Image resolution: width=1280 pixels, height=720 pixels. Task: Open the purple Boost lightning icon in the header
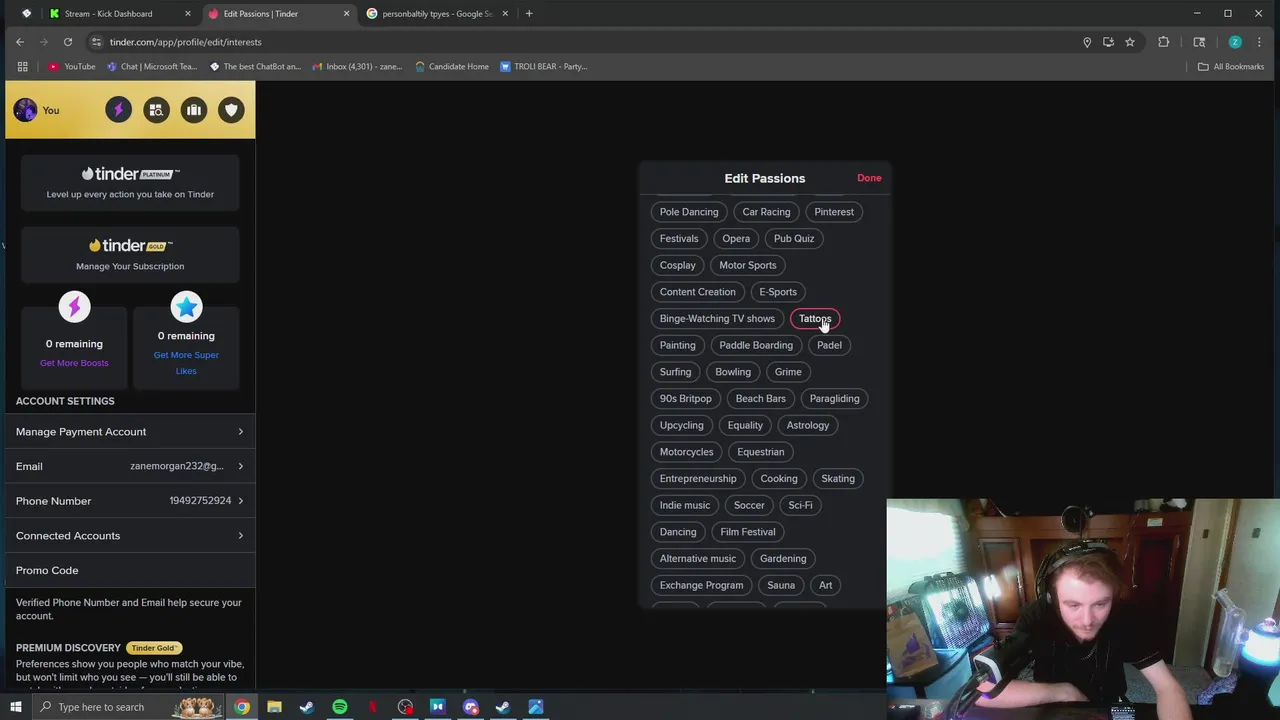118,110
